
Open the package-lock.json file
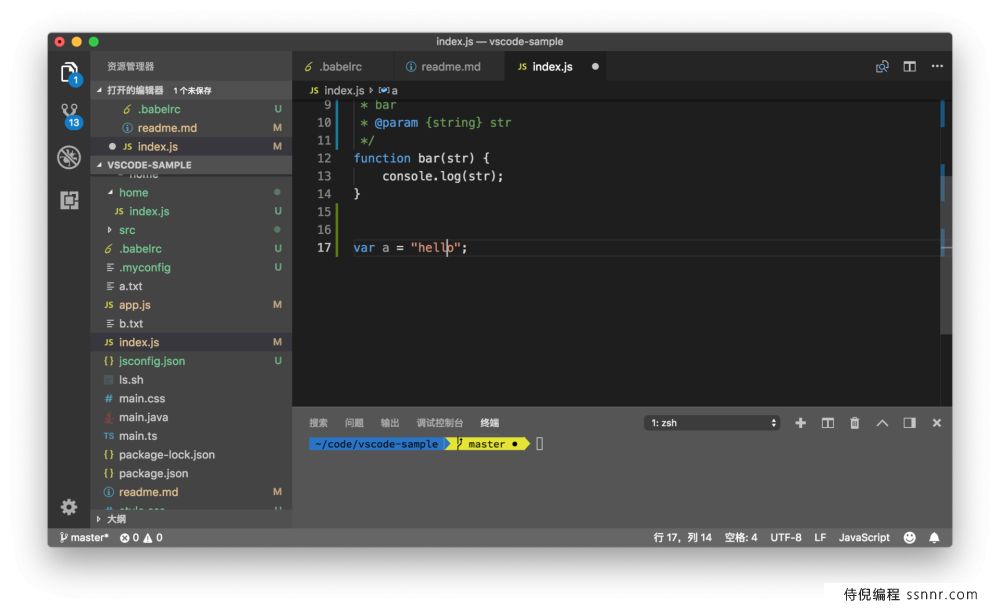(x=191, y=454)
